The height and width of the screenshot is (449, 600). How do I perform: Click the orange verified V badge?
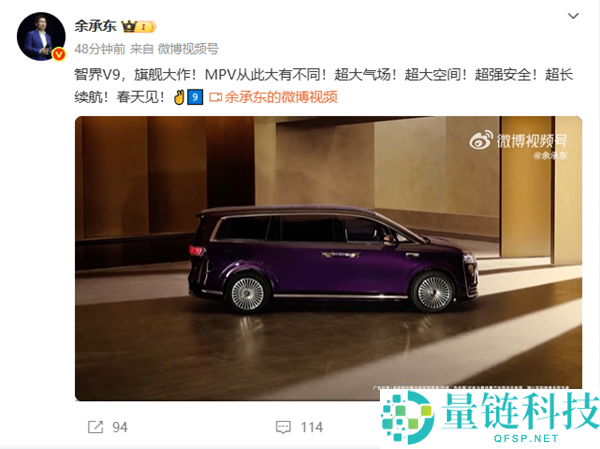point(59,54)
